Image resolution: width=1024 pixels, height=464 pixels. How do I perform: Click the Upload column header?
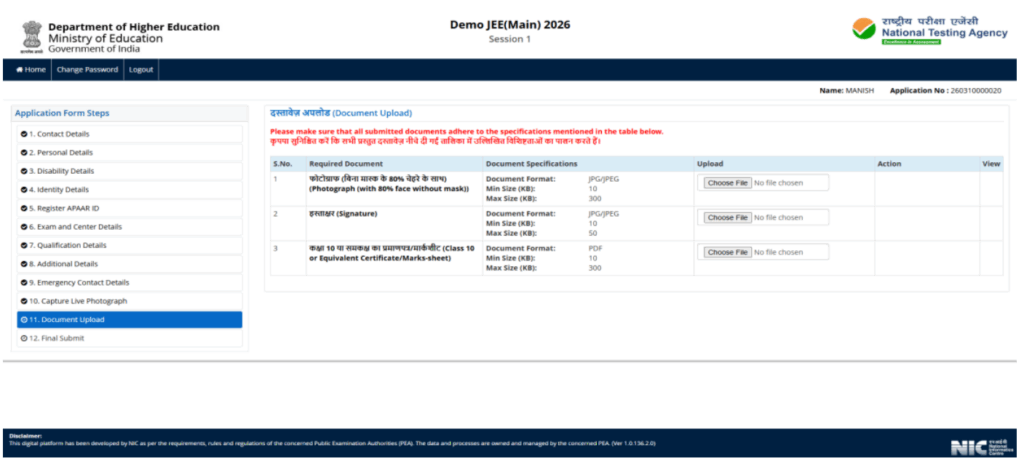pos(710,164)
